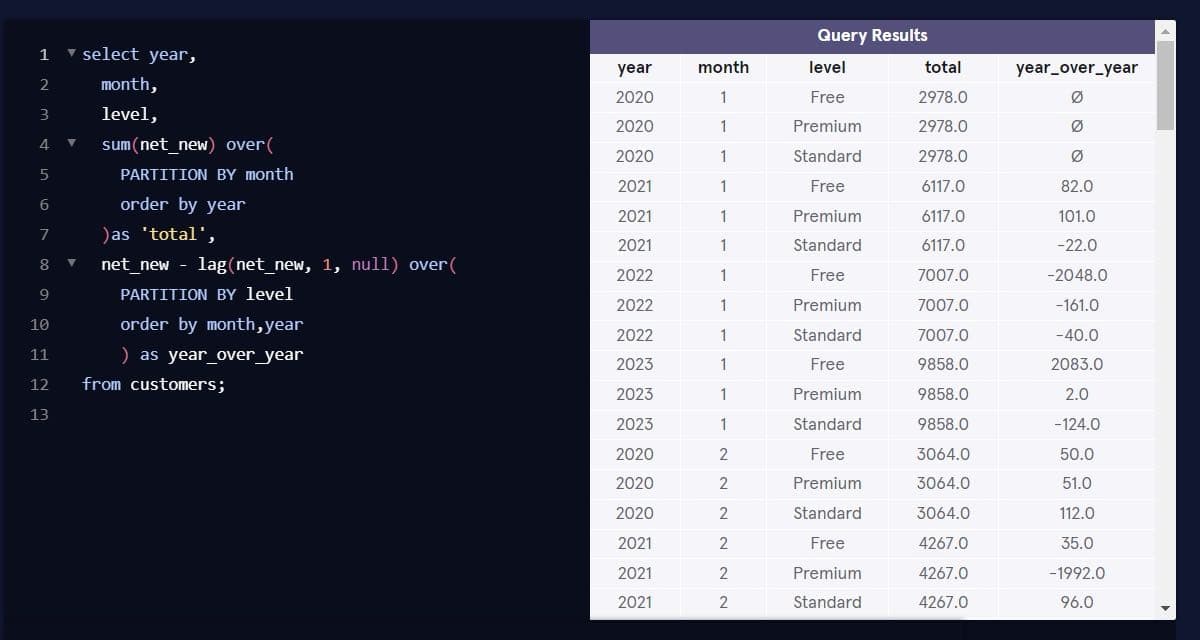Select the year_over_year column header
The width and height of the screenshot is (1200, 640).
[x=1077, y=67]
